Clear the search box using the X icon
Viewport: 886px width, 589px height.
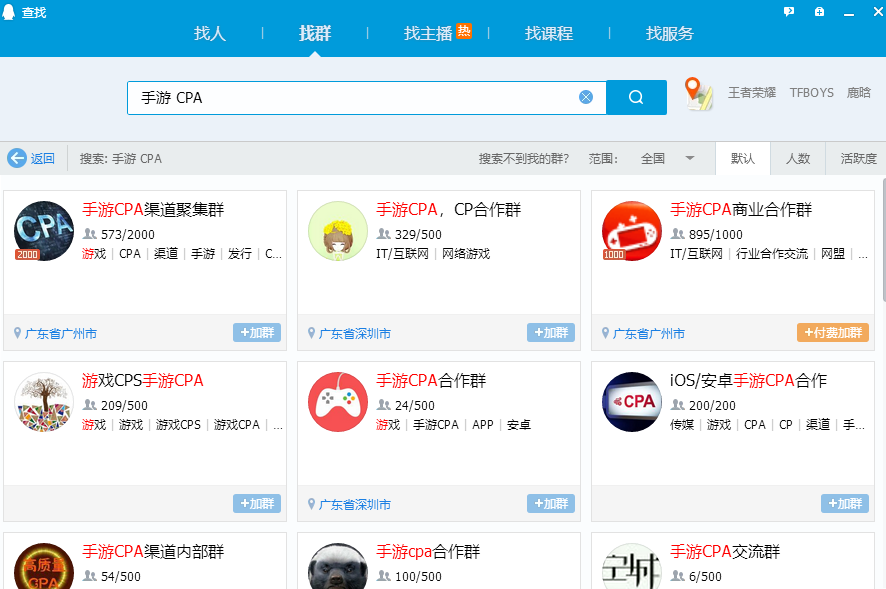click(586, 96)
